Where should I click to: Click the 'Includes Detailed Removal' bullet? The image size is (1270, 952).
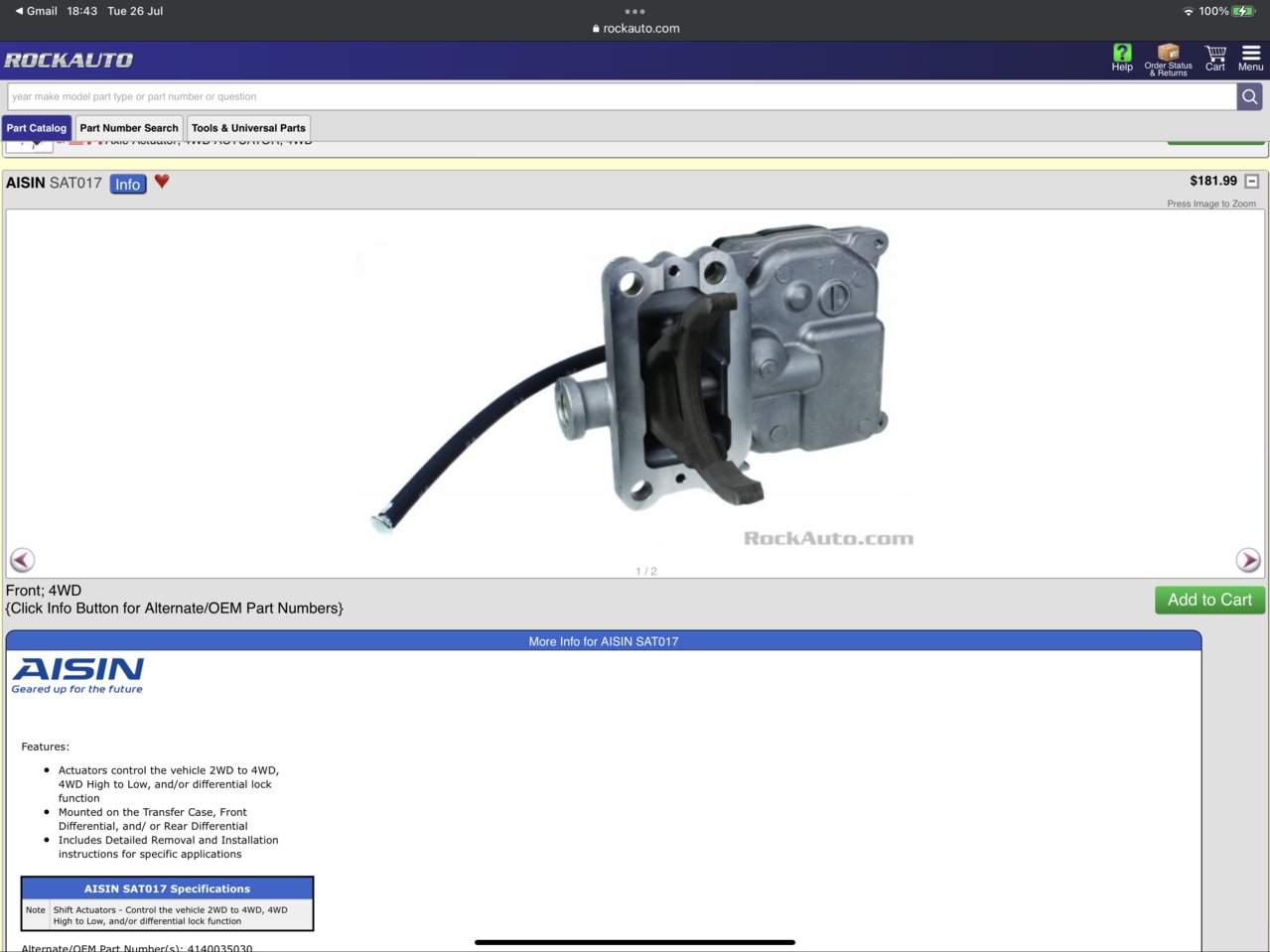(169, 847)
